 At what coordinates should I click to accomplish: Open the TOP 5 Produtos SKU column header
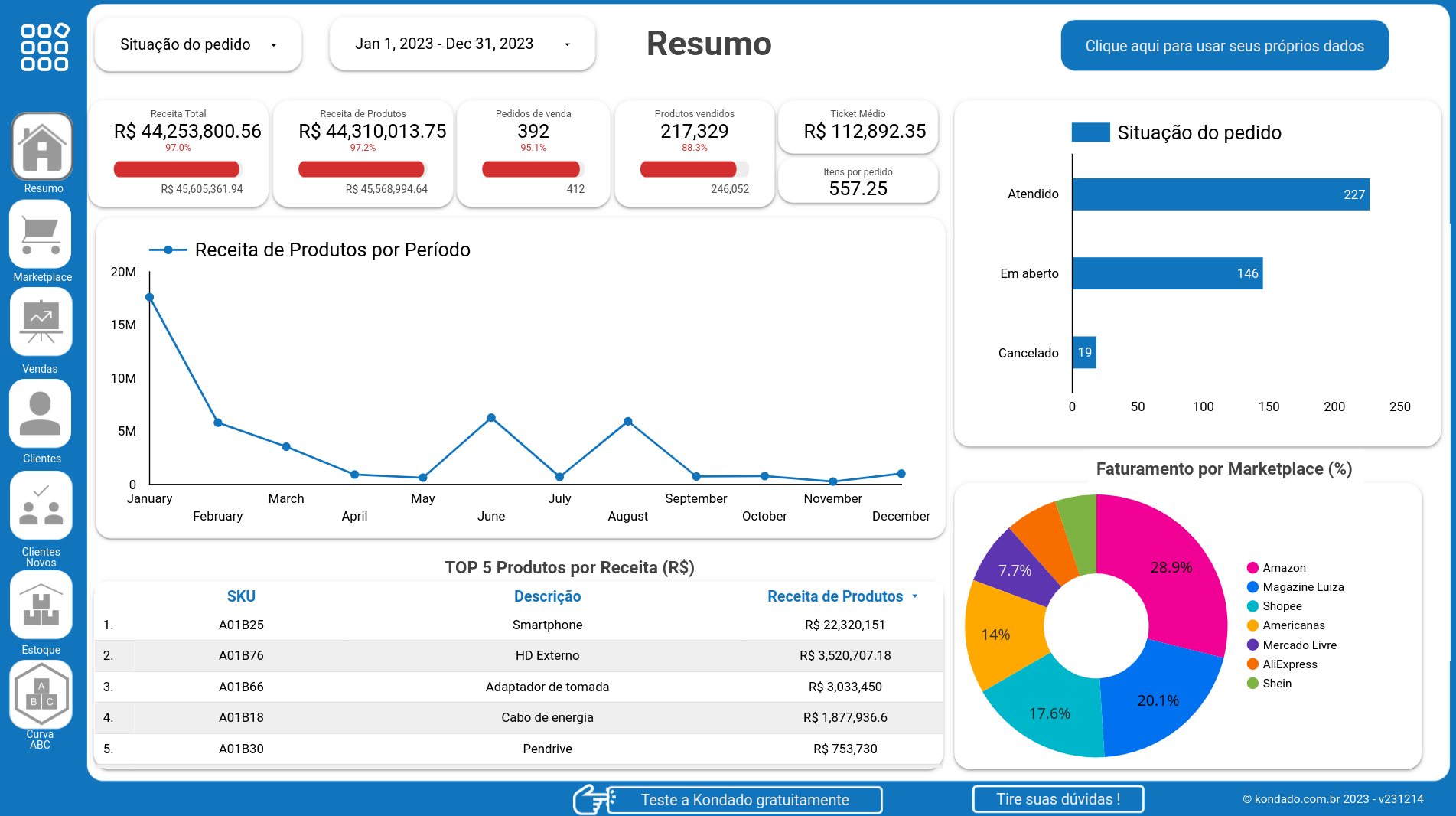241,596
